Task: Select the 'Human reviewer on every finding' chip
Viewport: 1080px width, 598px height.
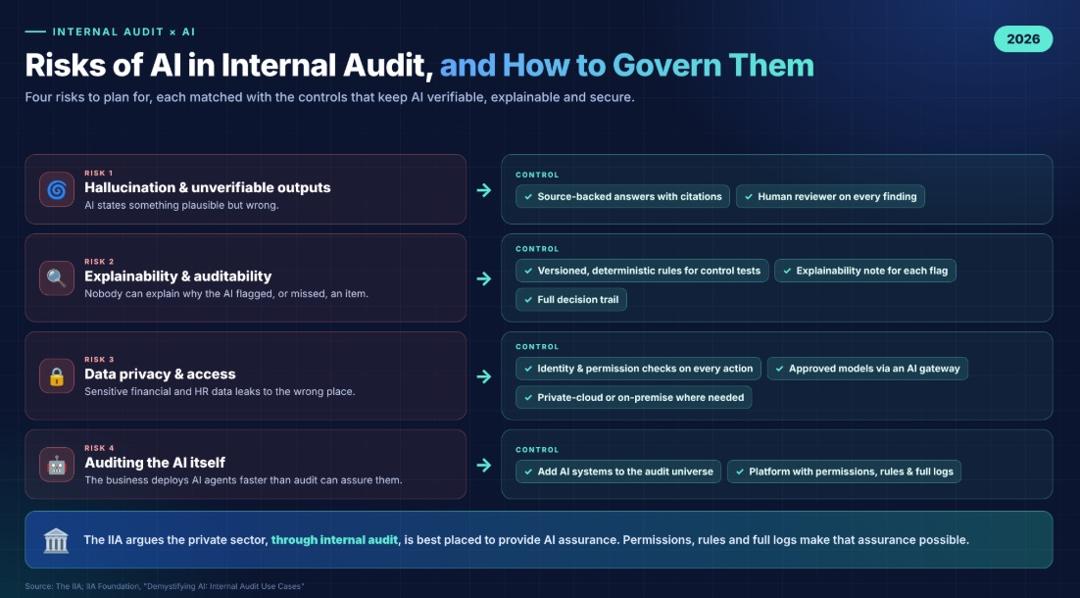Action: pos(830,196)
